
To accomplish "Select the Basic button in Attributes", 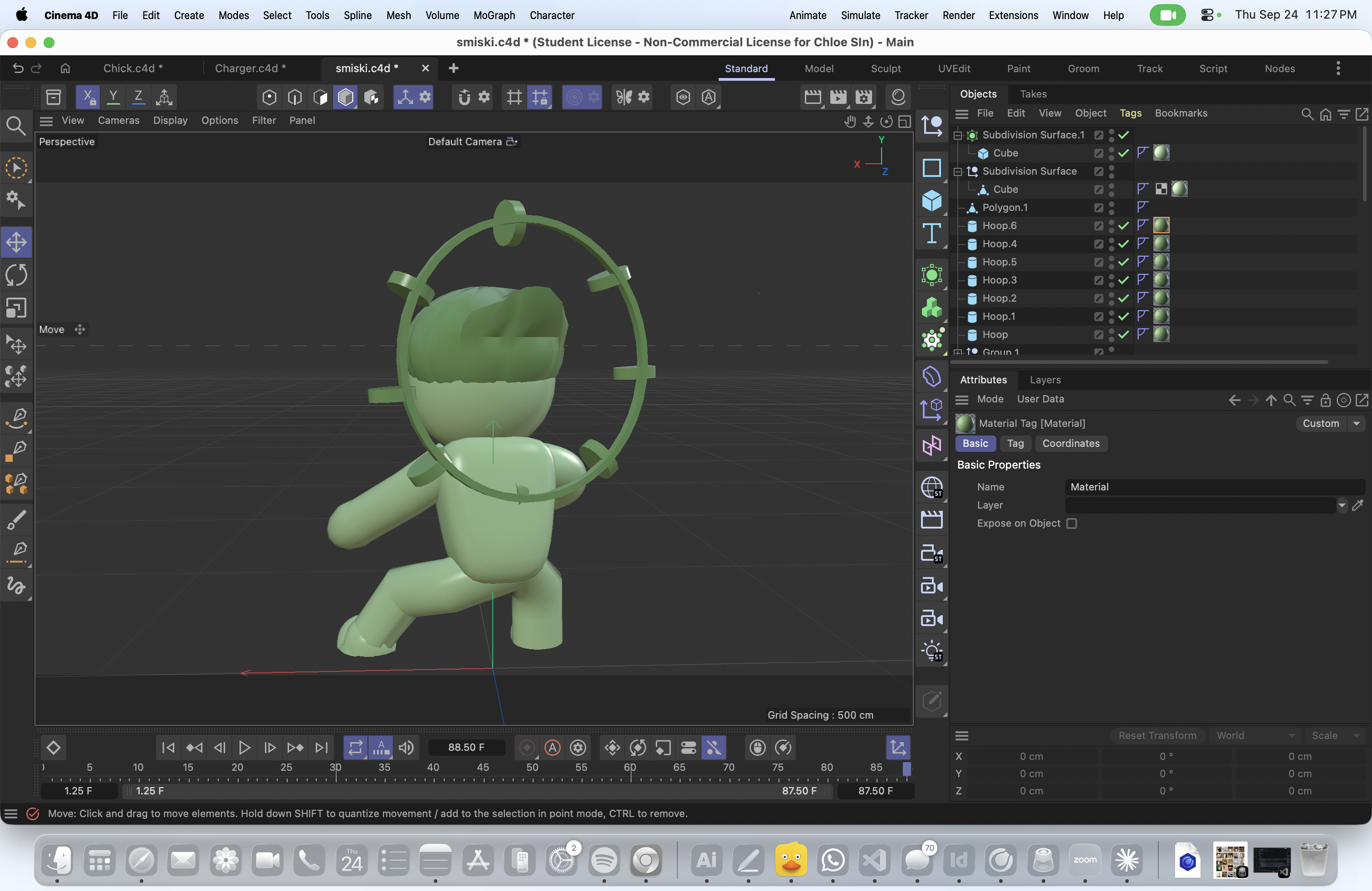I will click(975, 443).
